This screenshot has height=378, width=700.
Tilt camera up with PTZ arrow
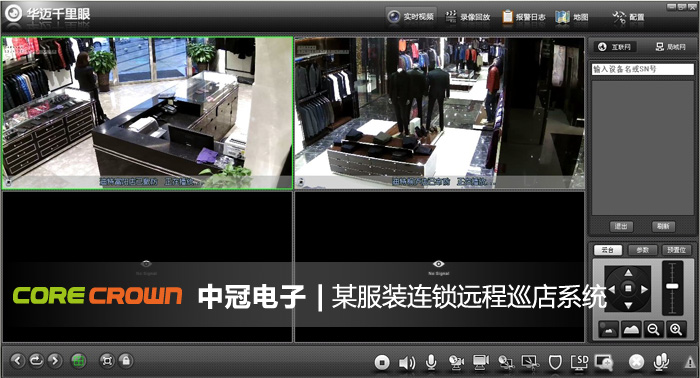(628, 272)
